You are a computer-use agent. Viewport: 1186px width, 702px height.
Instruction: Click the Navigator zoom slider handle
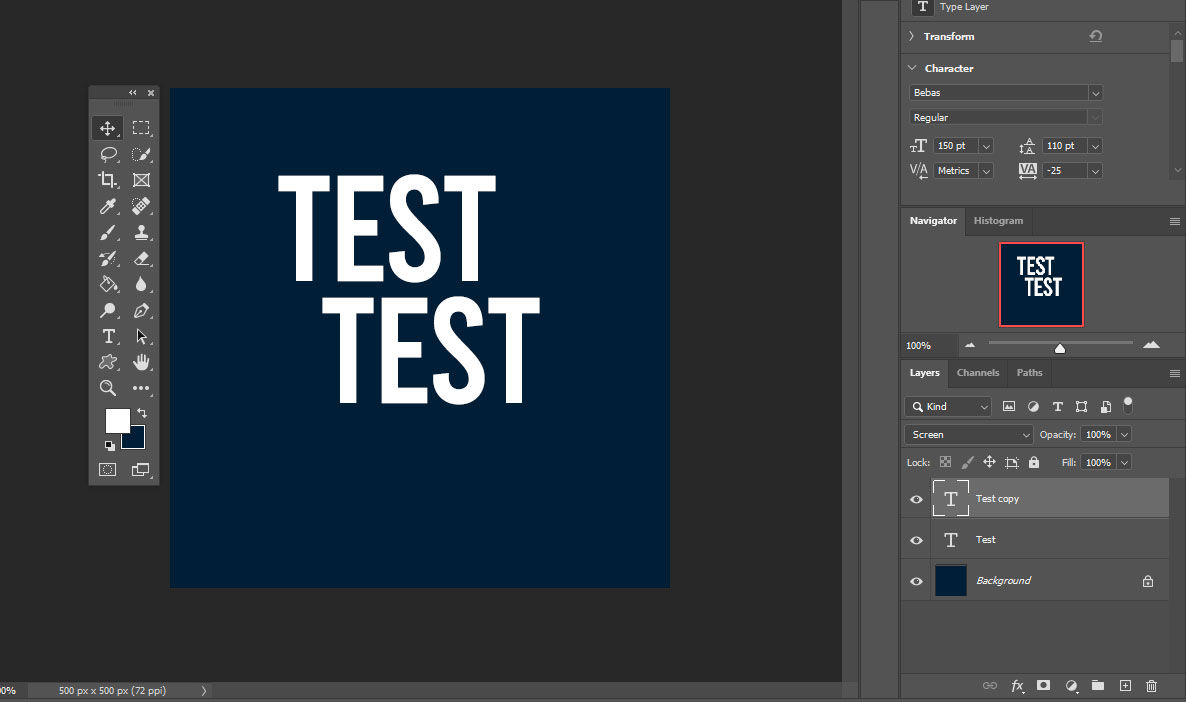tap(1060, 348)
